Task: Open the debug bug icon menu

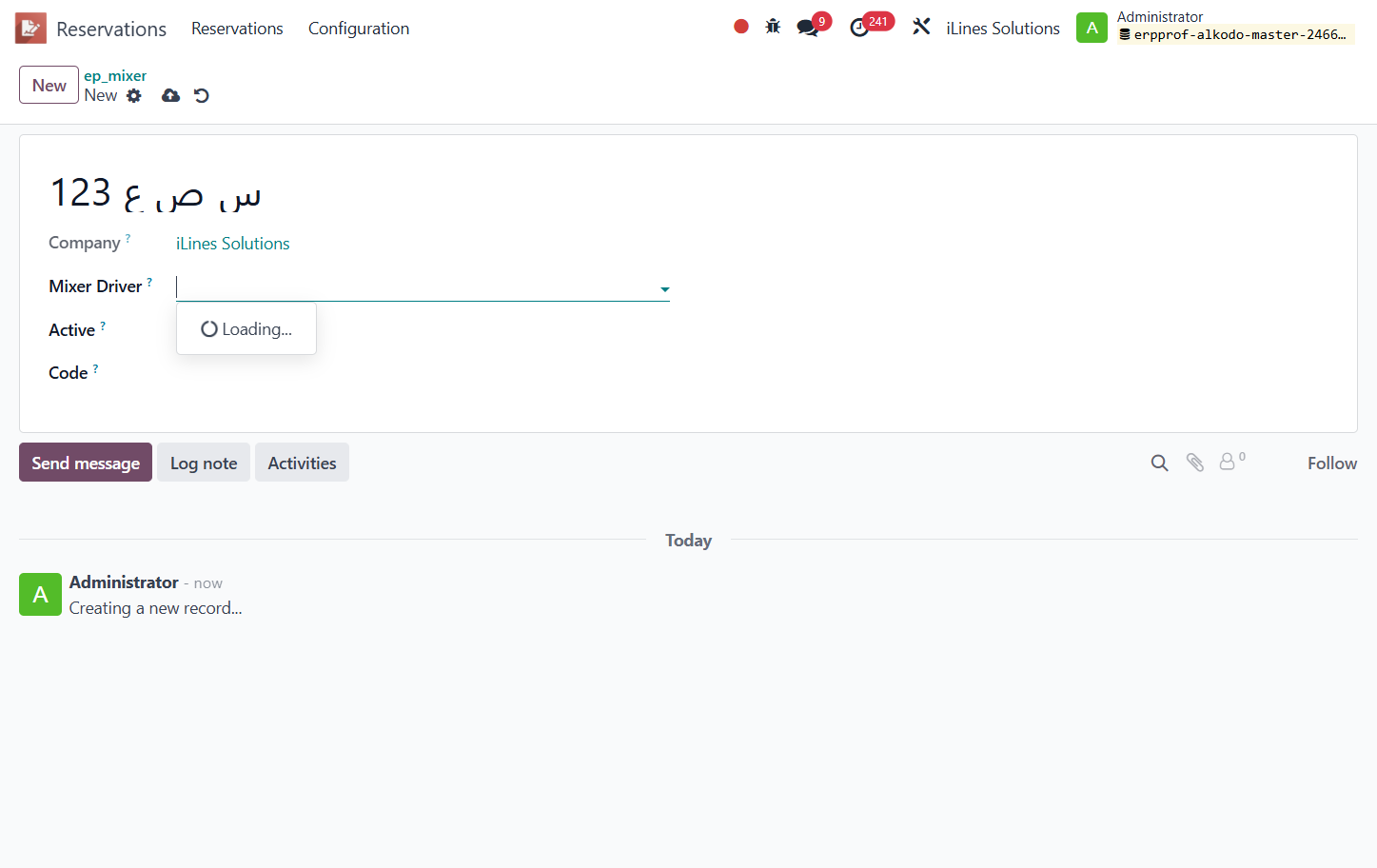Action: (773, 27)
